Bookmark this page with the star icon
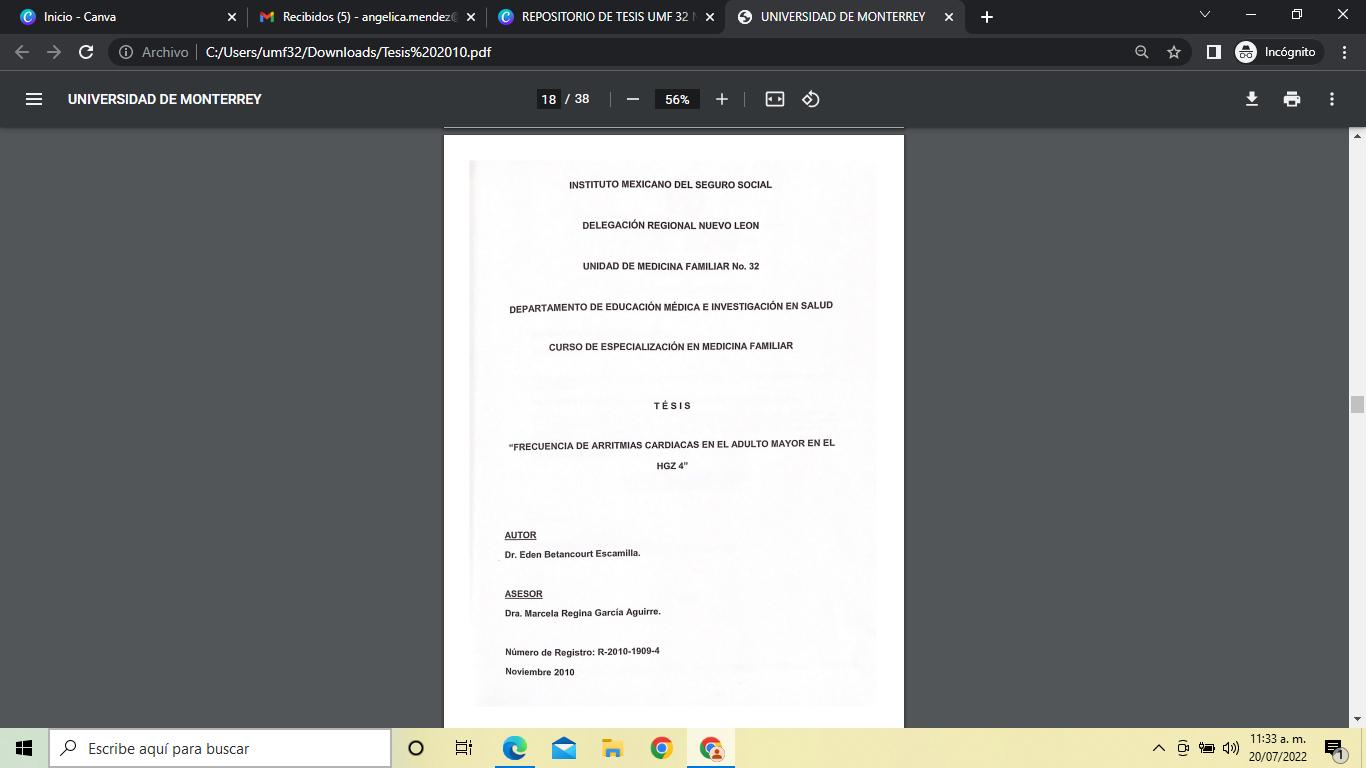 tap(1174, 52)
